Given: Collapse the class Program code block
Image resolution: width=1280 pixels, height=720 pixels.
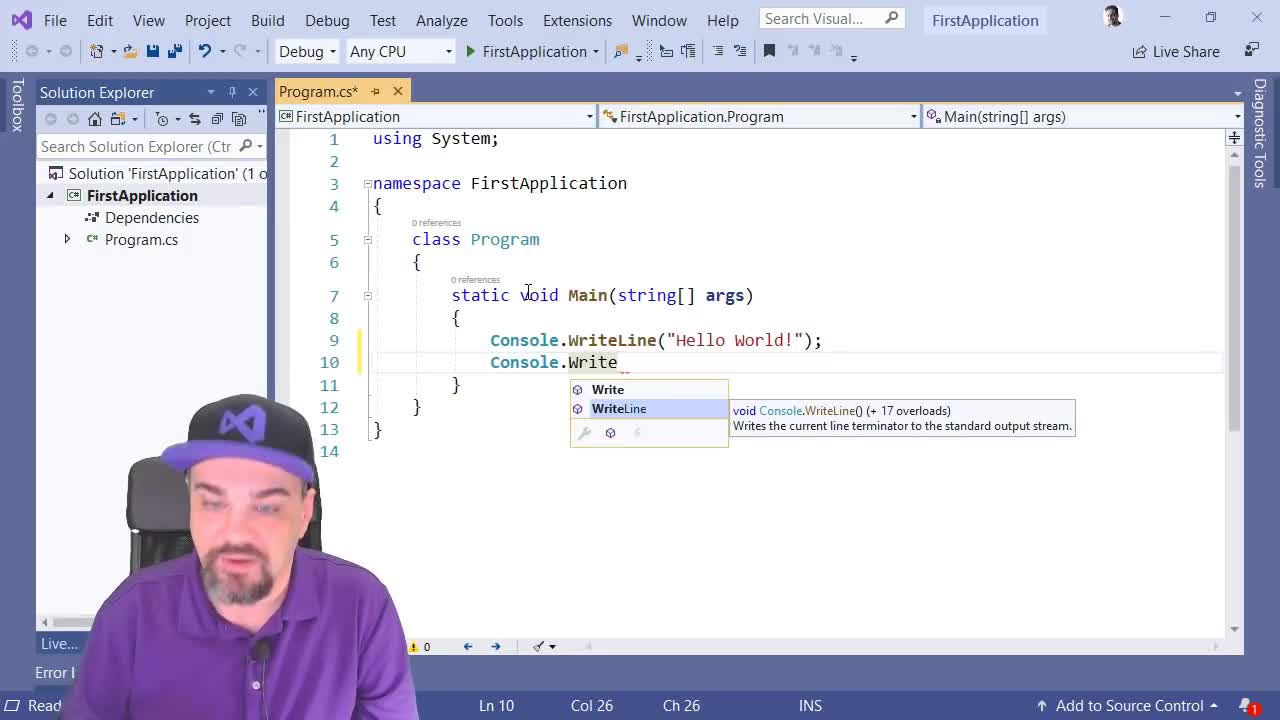Looking at the screenshot, I should [x=367, y=240].
